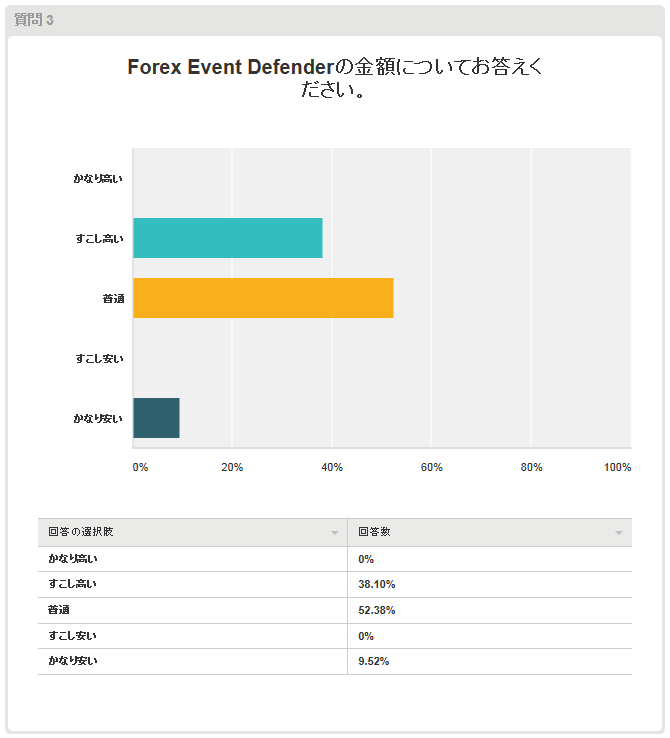Screen dimensions: 670x738
Task: Click the 質問 3 heading label
Action: 34,20
